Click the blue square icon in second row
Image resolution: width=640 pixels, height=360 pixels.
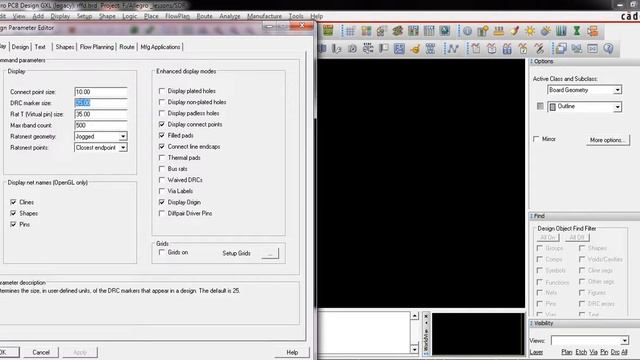[x=399, y=49]
